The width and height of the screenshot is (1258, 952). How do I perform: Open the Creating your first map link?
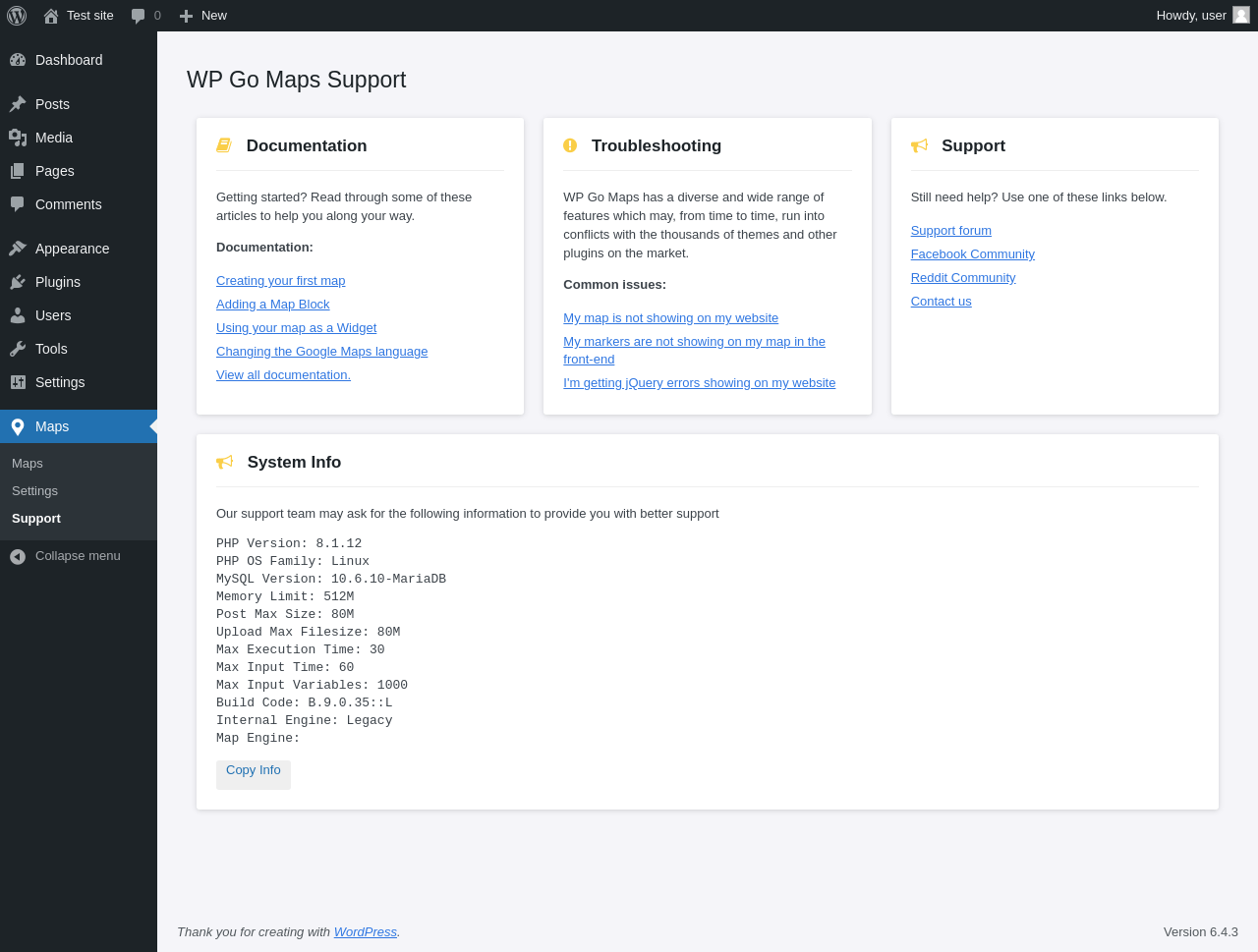pos(280,281)
